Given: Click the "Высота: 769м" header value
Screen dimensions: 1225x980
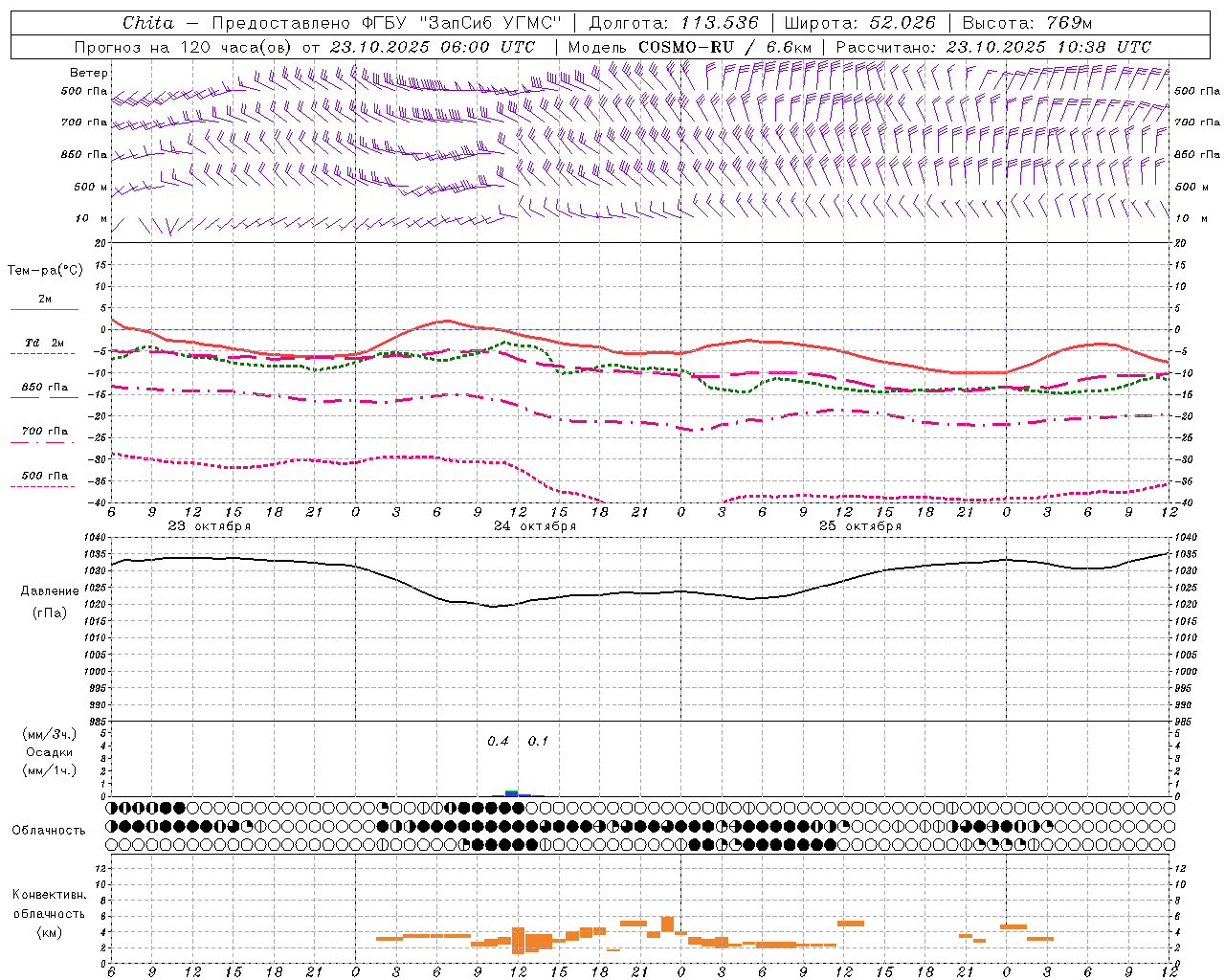Looking at the screenshot, I should [1027, 23].
